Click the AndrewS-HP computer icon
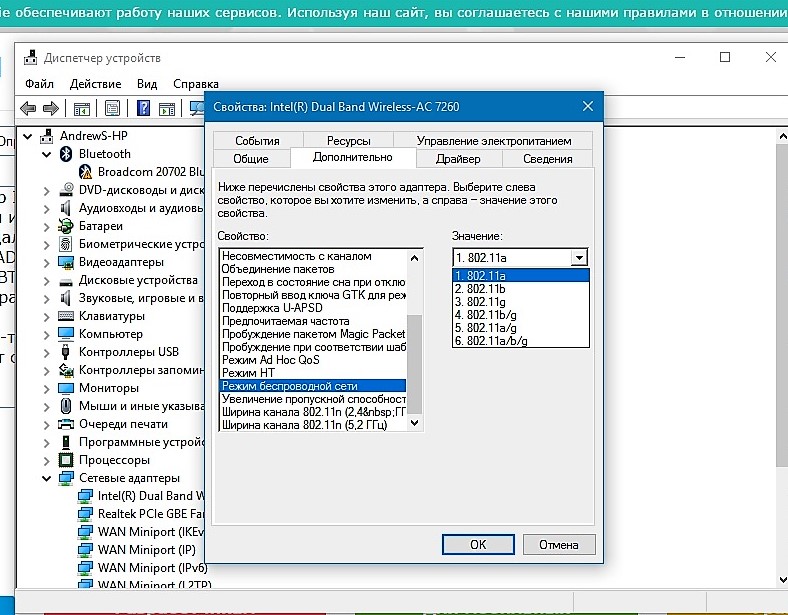This screenshot has width=788, height=615. point(47,136)
